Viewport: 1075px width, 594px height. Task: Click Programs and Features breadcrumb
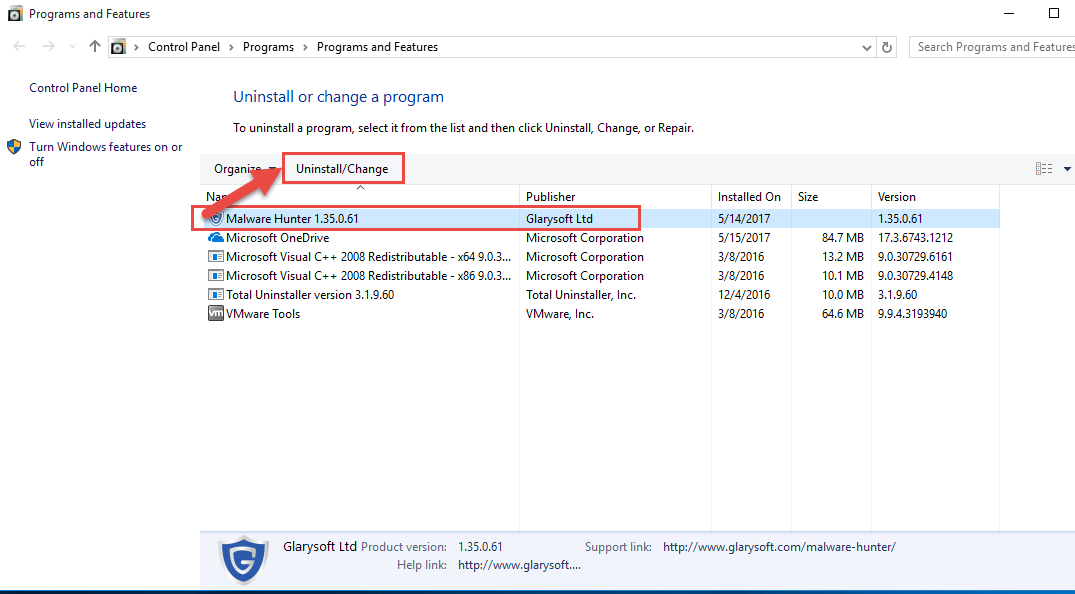(x=377, y=47)
